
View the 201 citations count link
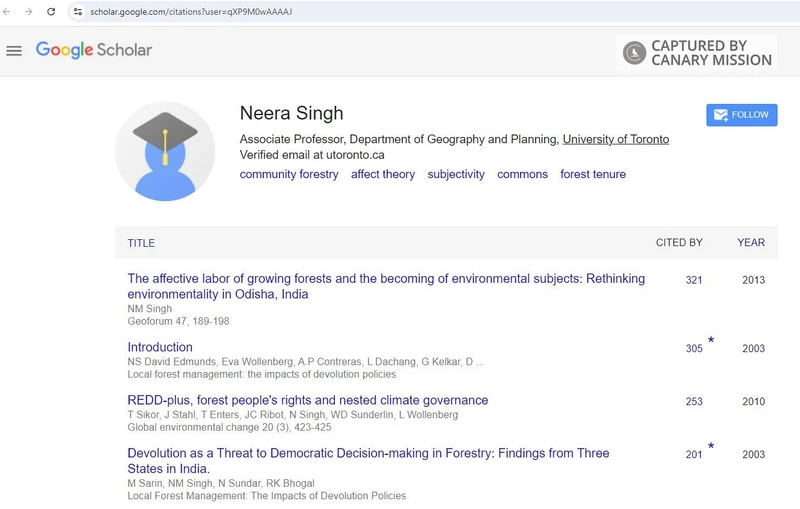693,454
